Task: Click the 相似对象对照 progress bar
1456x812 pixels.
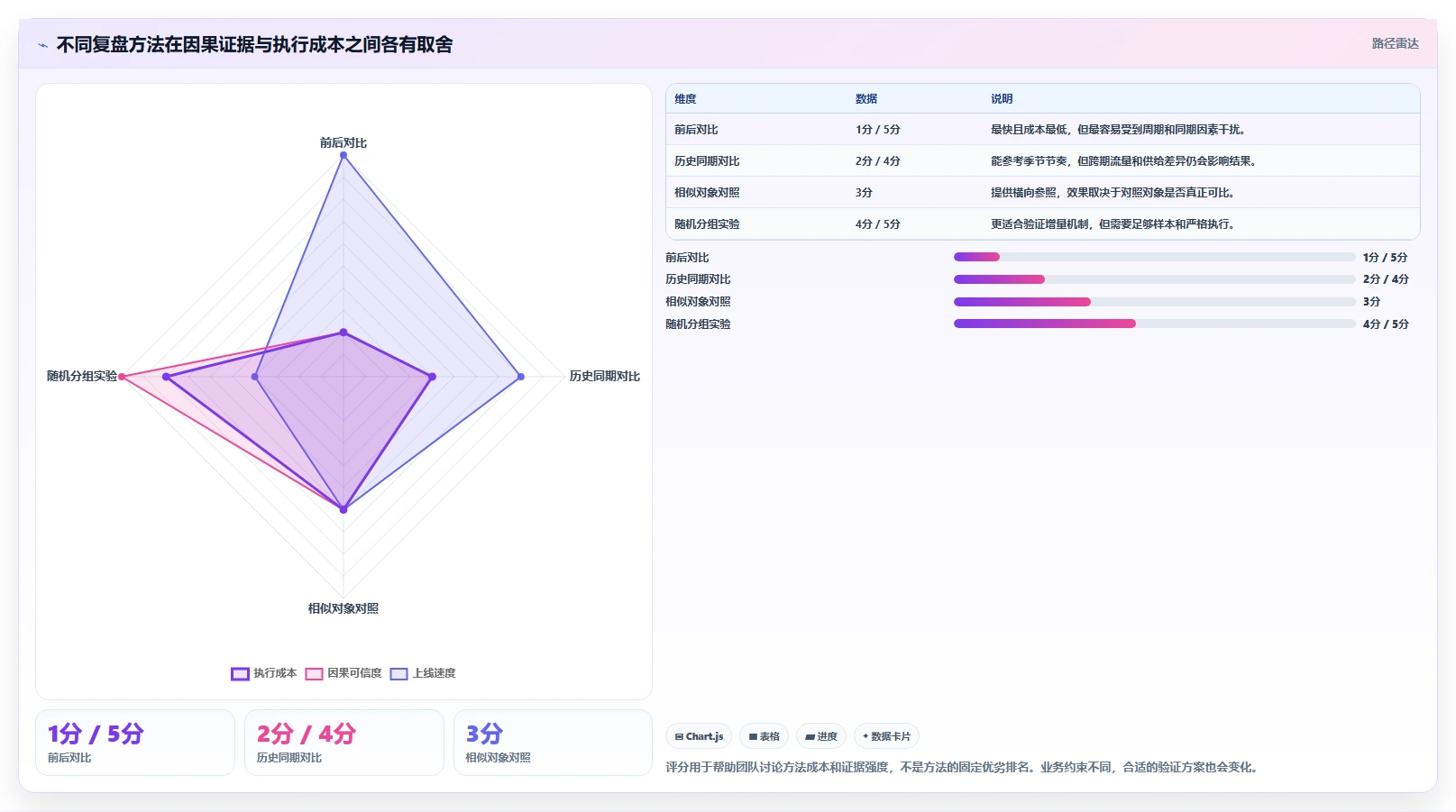Action: pyautogui.click(x=1154, y=302)
